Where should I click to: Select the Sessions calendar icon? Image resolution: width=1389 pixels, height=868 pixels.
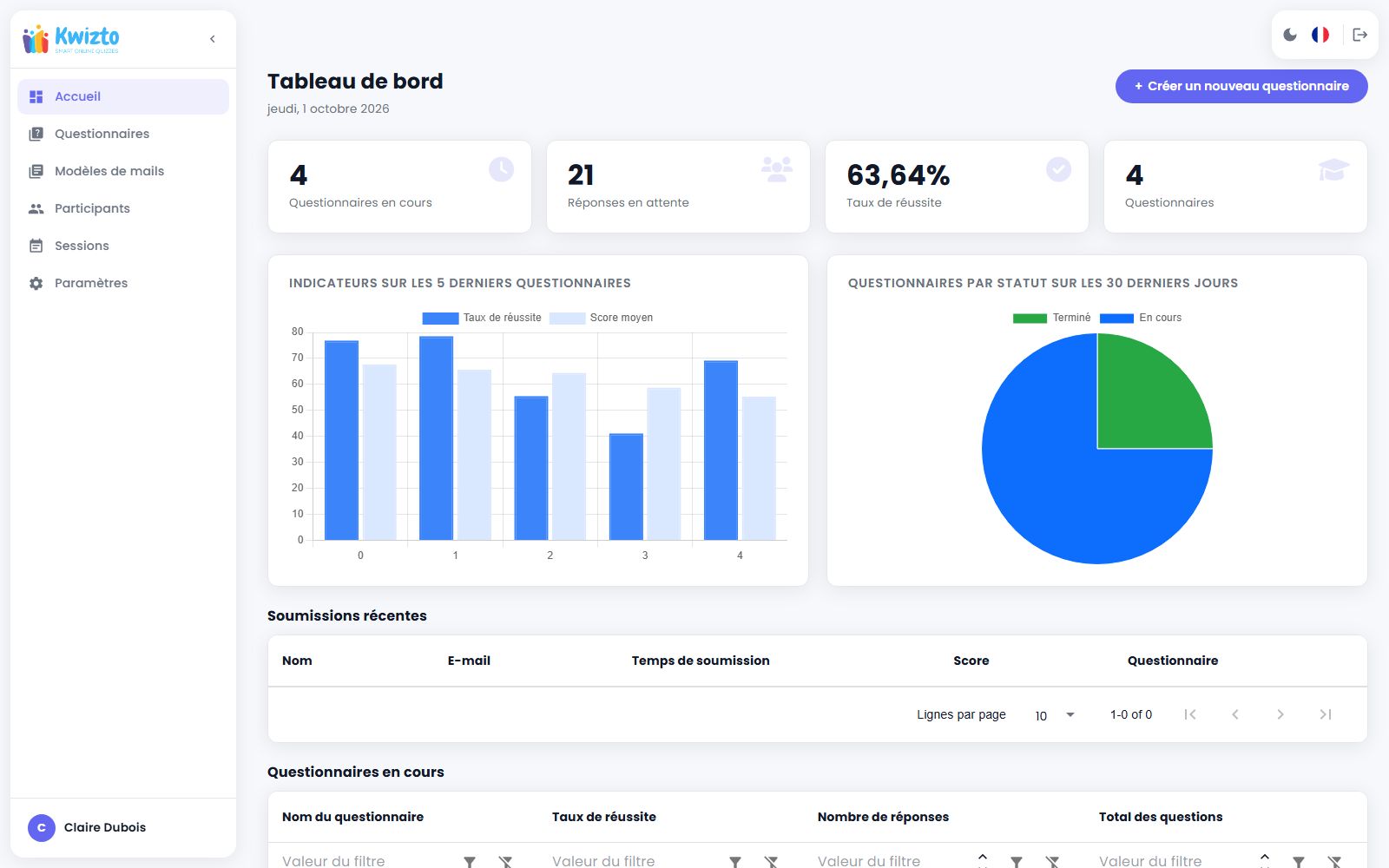(x=36, y=246)
